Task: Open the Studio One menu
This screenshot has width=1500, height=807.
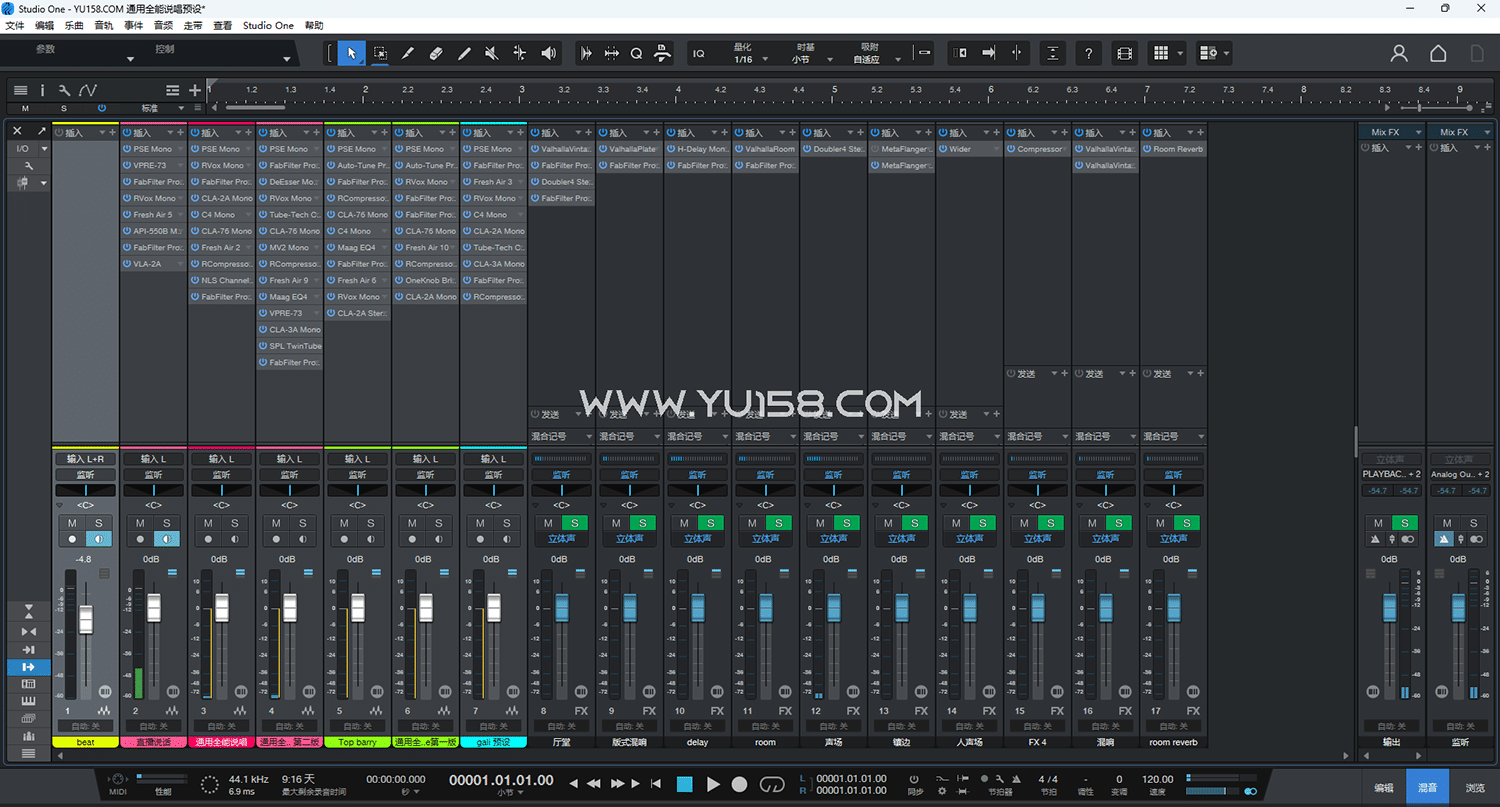Action: (x=268, y=25)
